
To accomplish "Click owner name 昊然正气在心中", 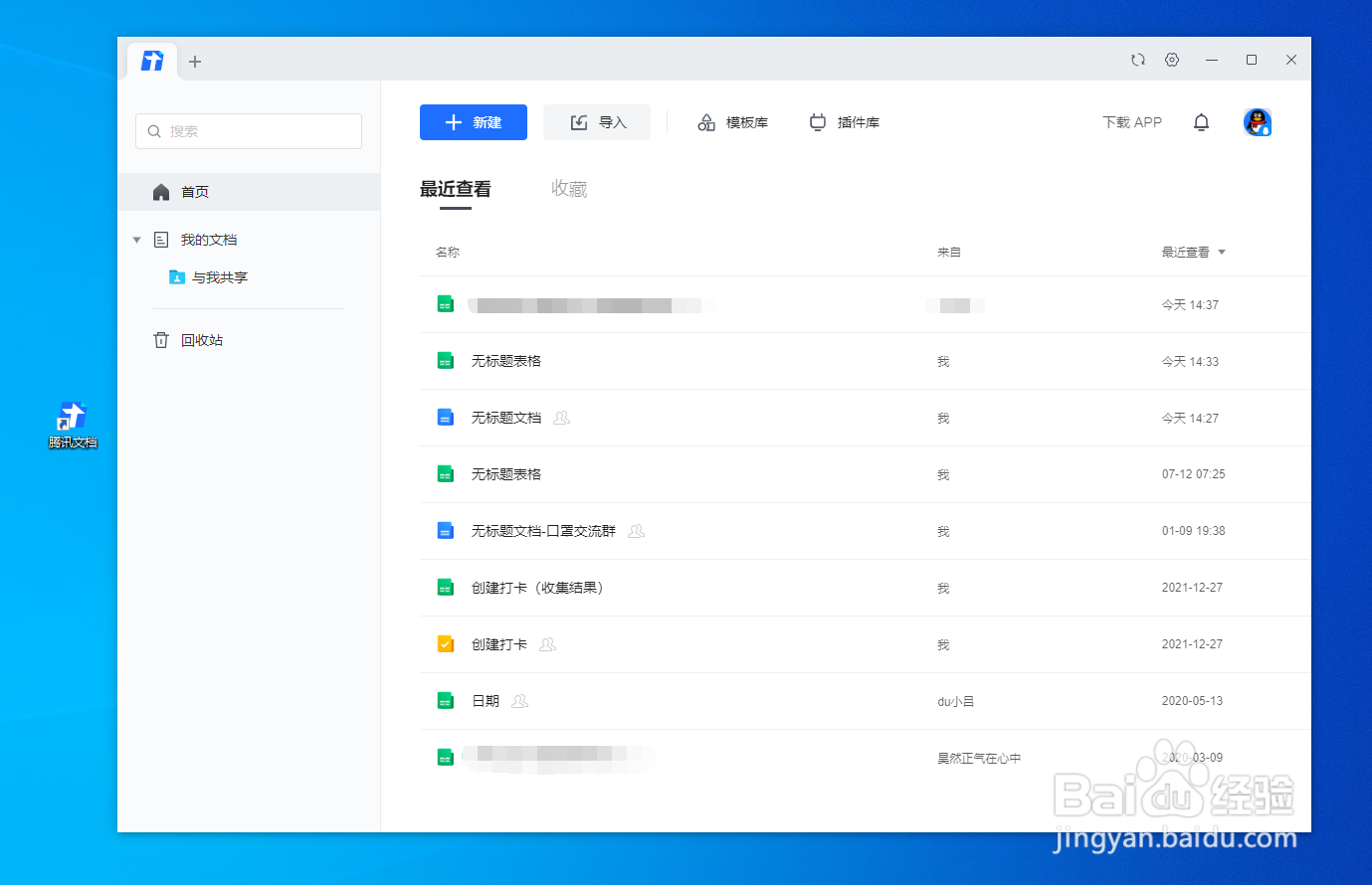I will point(979,759).
